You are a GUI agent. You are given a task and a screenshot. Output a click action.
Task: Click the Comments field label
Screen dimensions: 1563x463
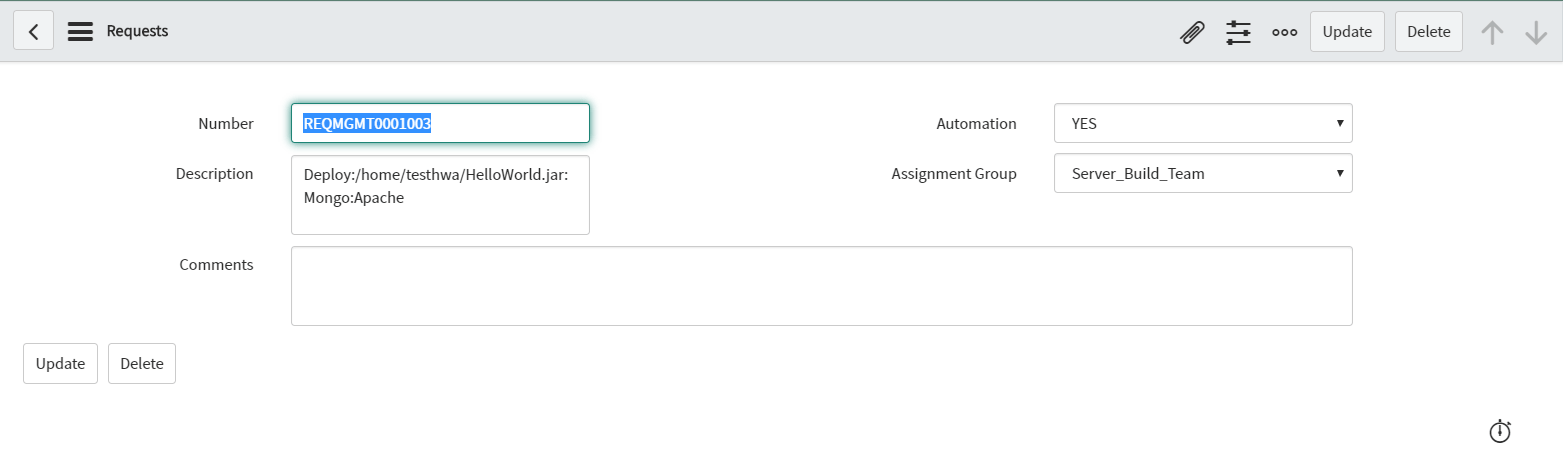(216, 265)
